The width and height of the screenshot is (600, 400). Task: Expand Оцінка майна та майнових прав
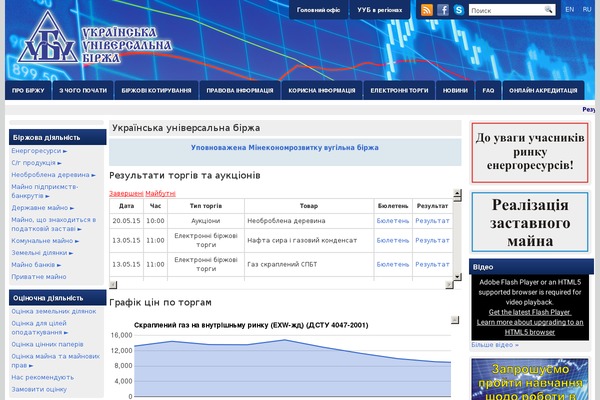point(55,361)
